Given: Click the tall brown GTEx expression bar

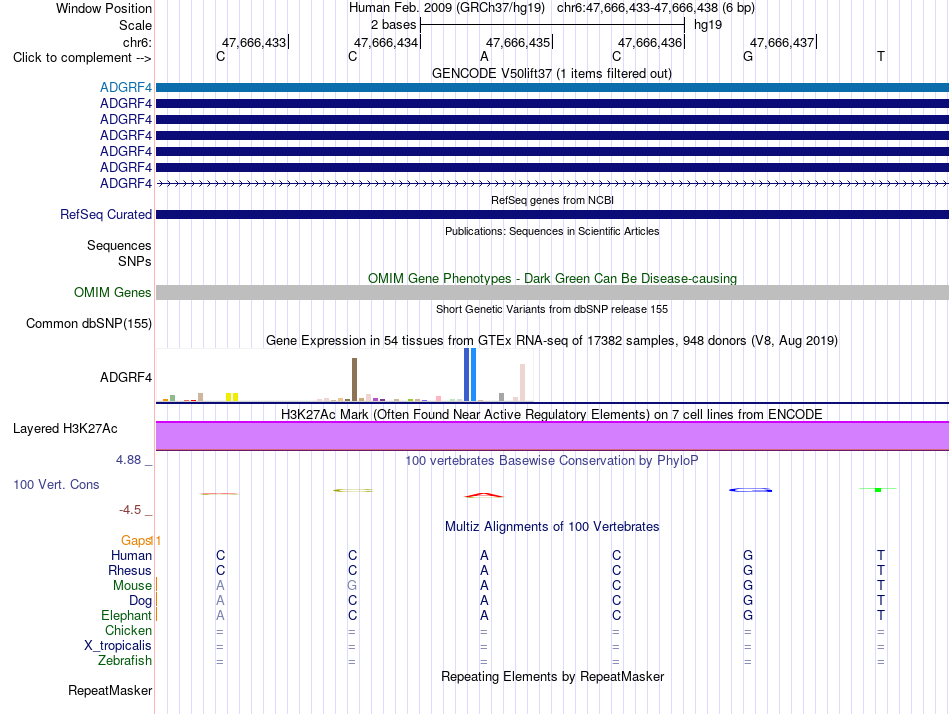Looking at the screenshot, I should (x=354, y=379).
